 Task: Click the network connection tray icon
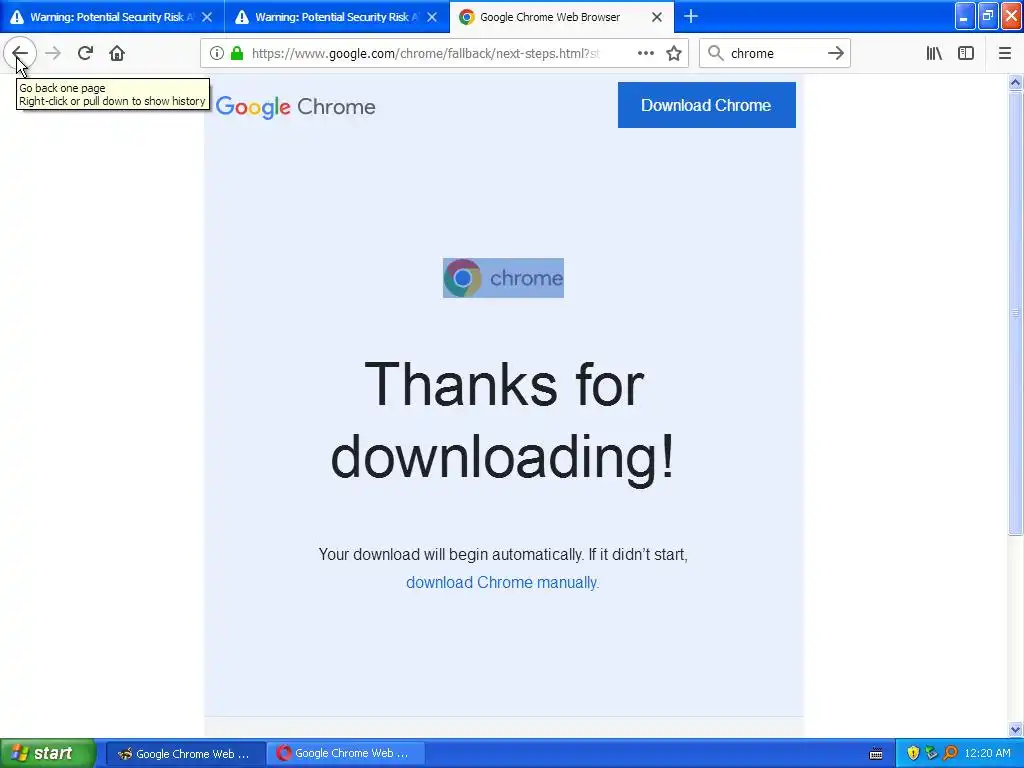[931, 754]
